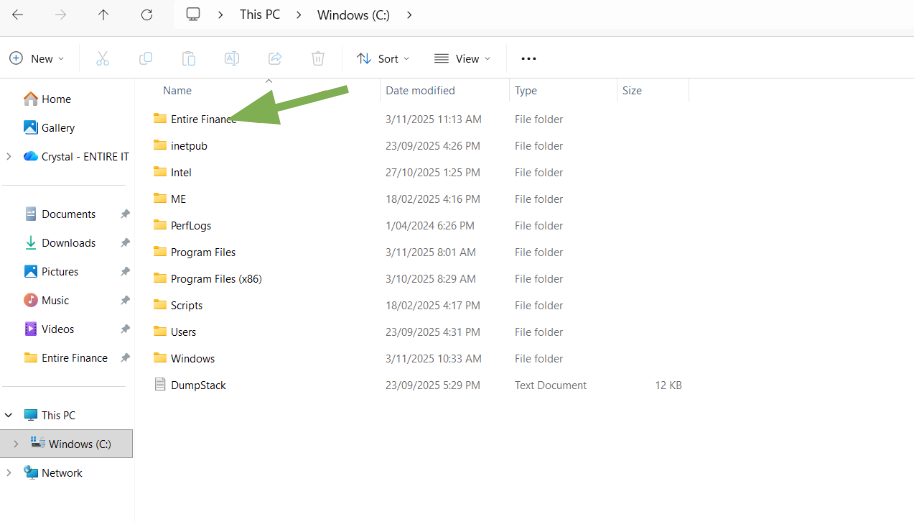Select the DumpStack text document

(x=198, y=385)
